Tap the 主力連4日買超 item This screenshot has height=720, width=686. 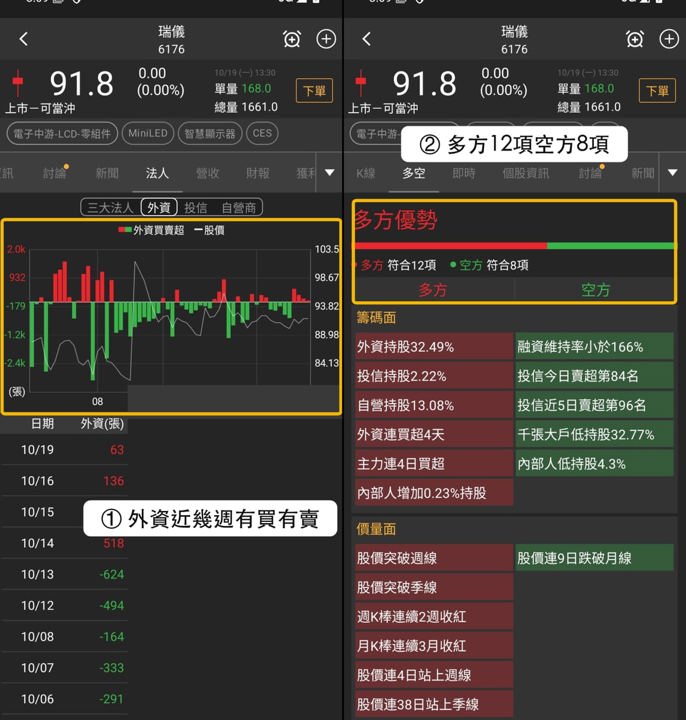tap(434, 464)
